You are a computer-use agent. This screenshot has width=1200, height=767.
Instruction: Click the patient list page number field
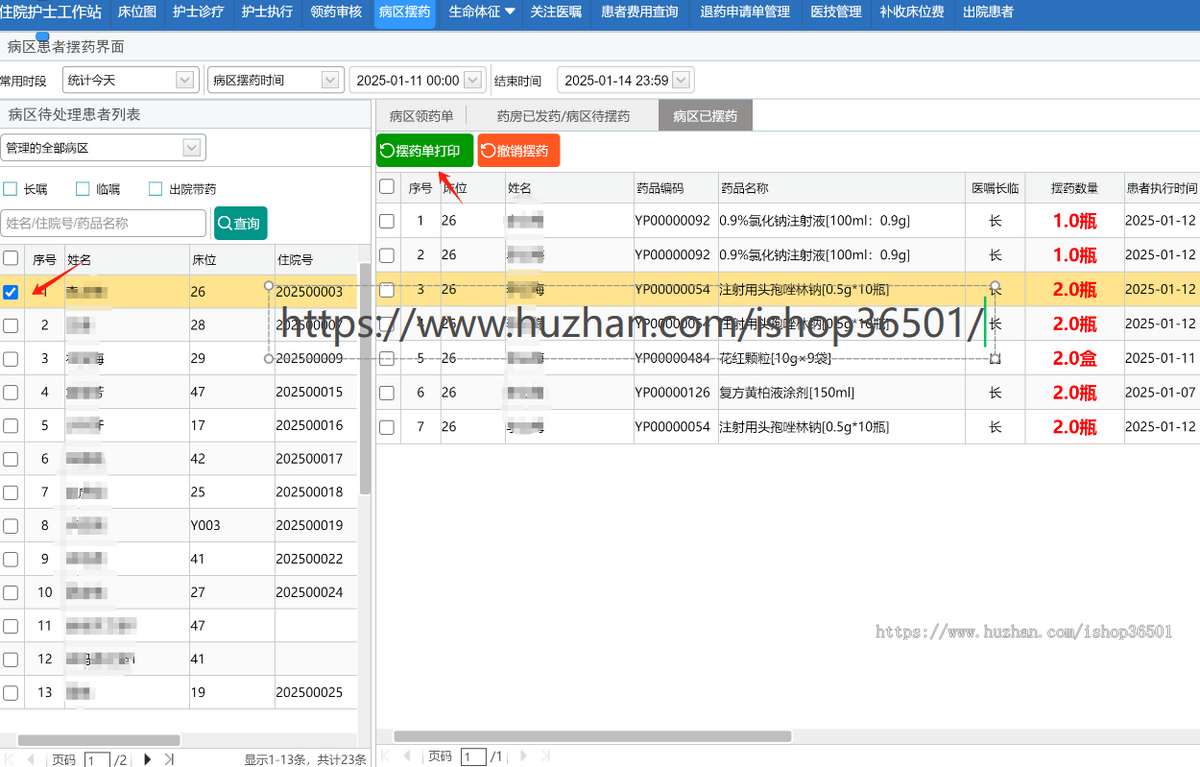coord(97,760)
